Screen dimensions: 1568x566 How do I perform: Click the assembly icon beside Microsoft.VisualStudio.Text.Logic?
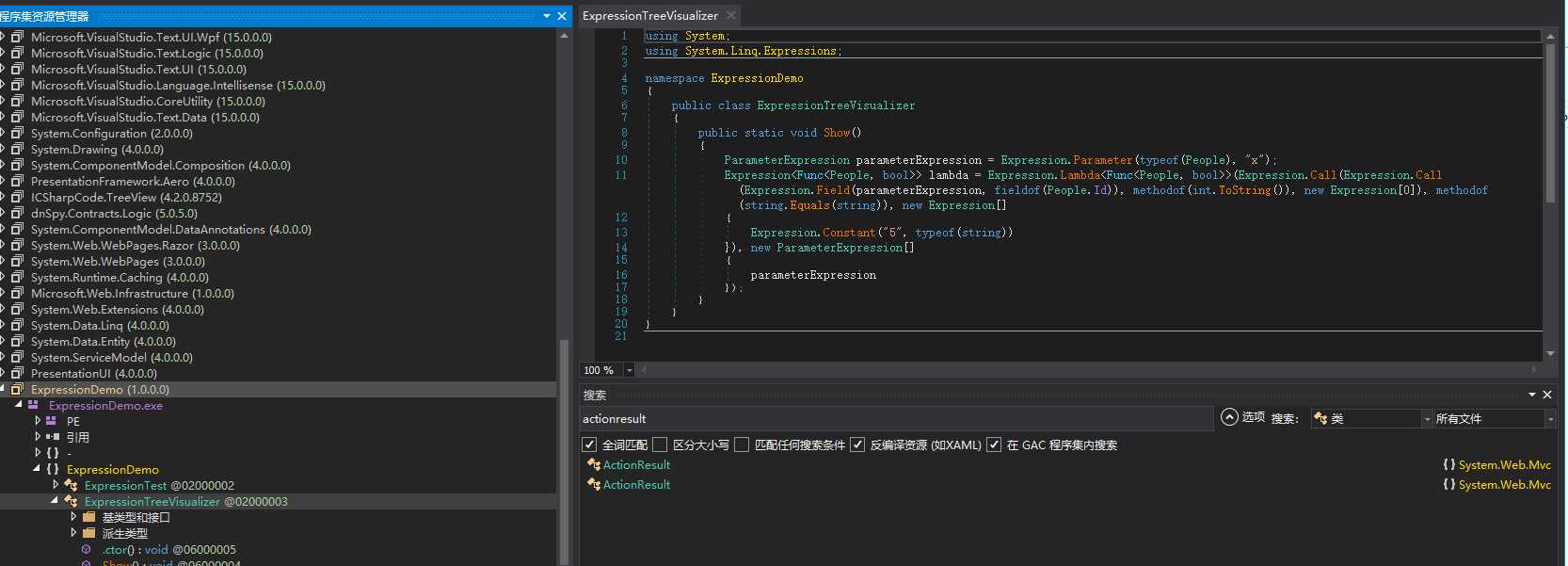[17, 53]
